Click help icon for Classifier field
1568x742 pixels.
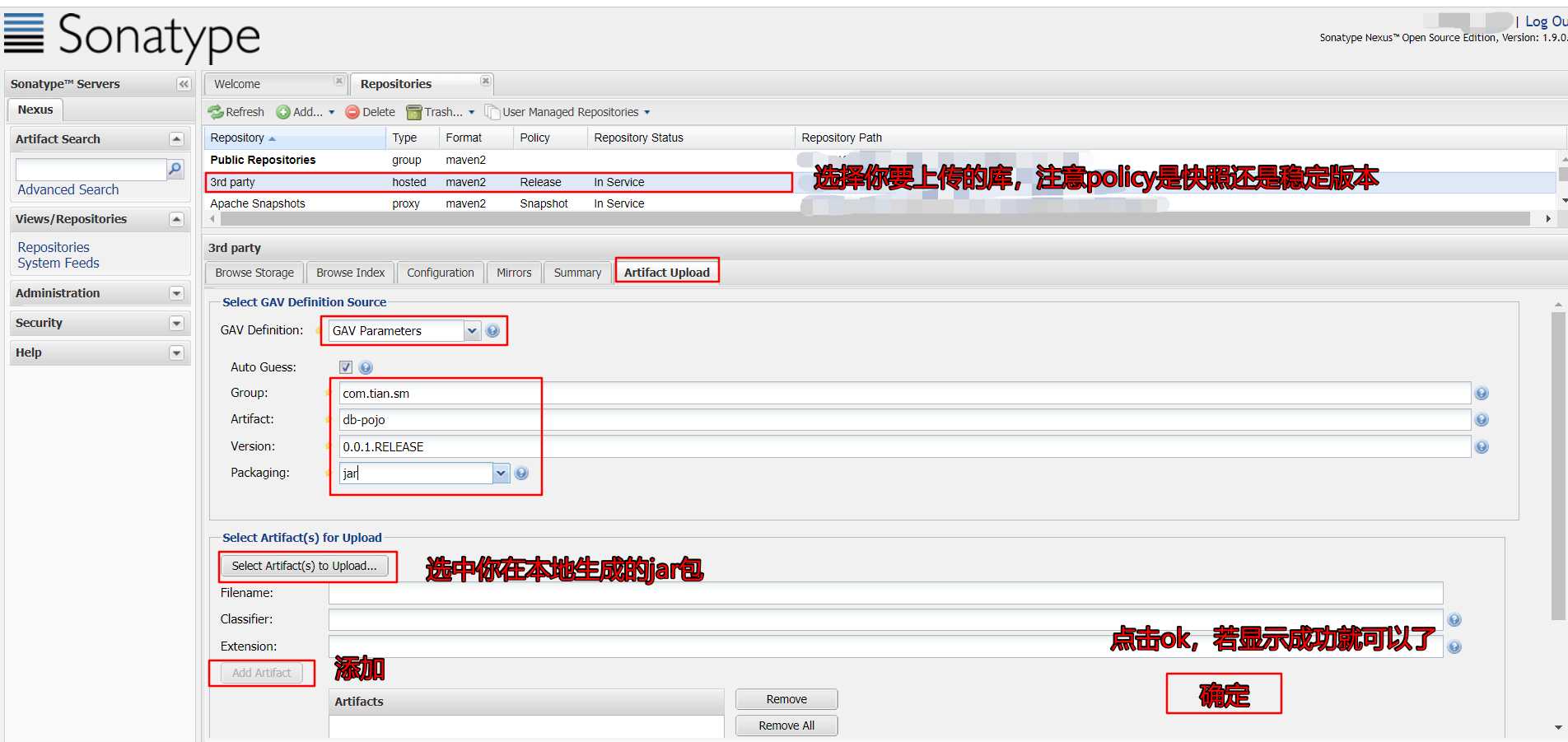(1454, 620)
